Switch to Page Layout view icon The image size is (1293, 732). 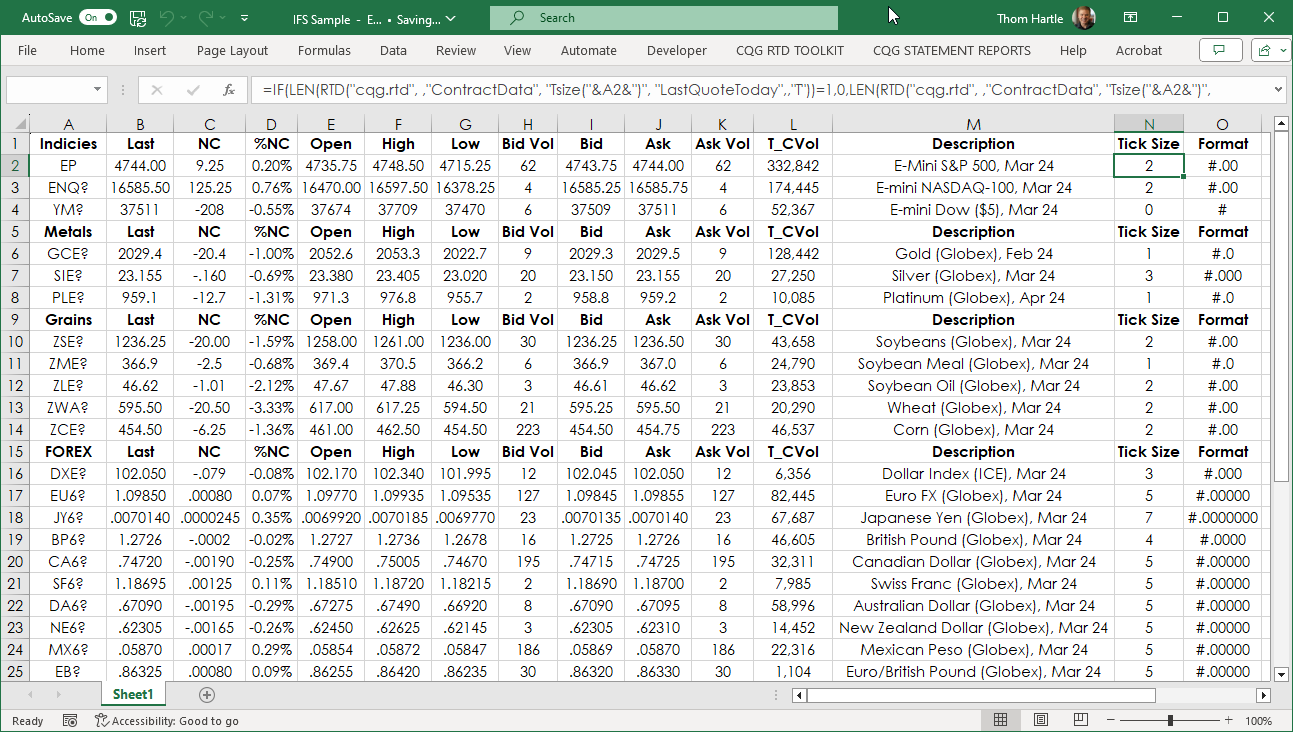(x=1041, y=720)
